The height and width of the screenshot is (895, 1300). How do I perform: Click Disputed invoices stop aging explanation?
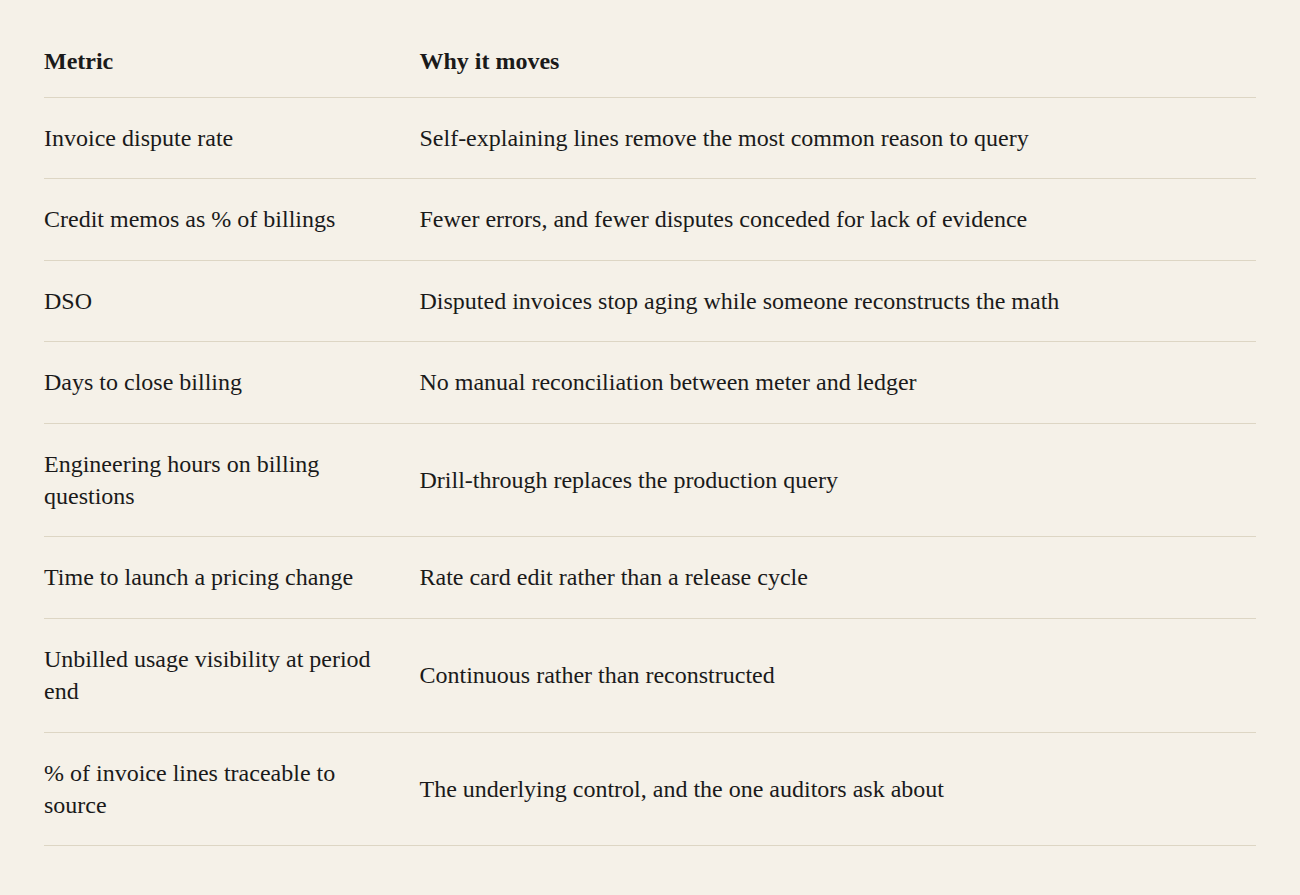tap(739, 301)
